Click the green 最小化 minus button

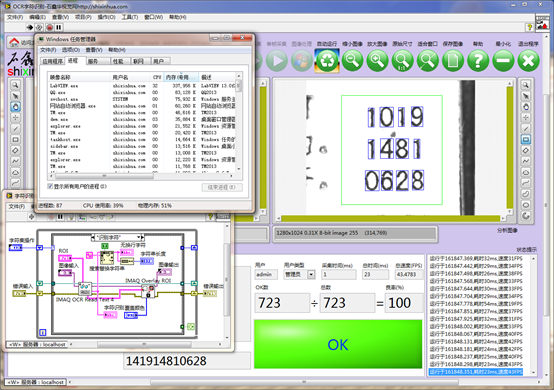click(x=503, y=61)
